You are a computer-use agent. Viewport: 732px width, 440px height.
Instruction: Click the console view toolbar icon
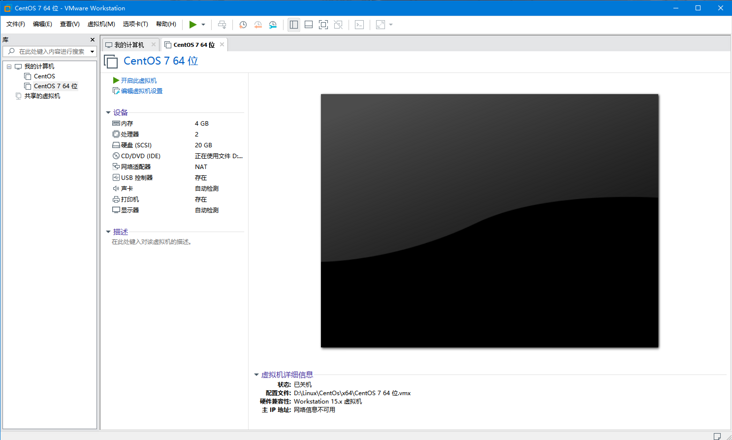point(359,24)
